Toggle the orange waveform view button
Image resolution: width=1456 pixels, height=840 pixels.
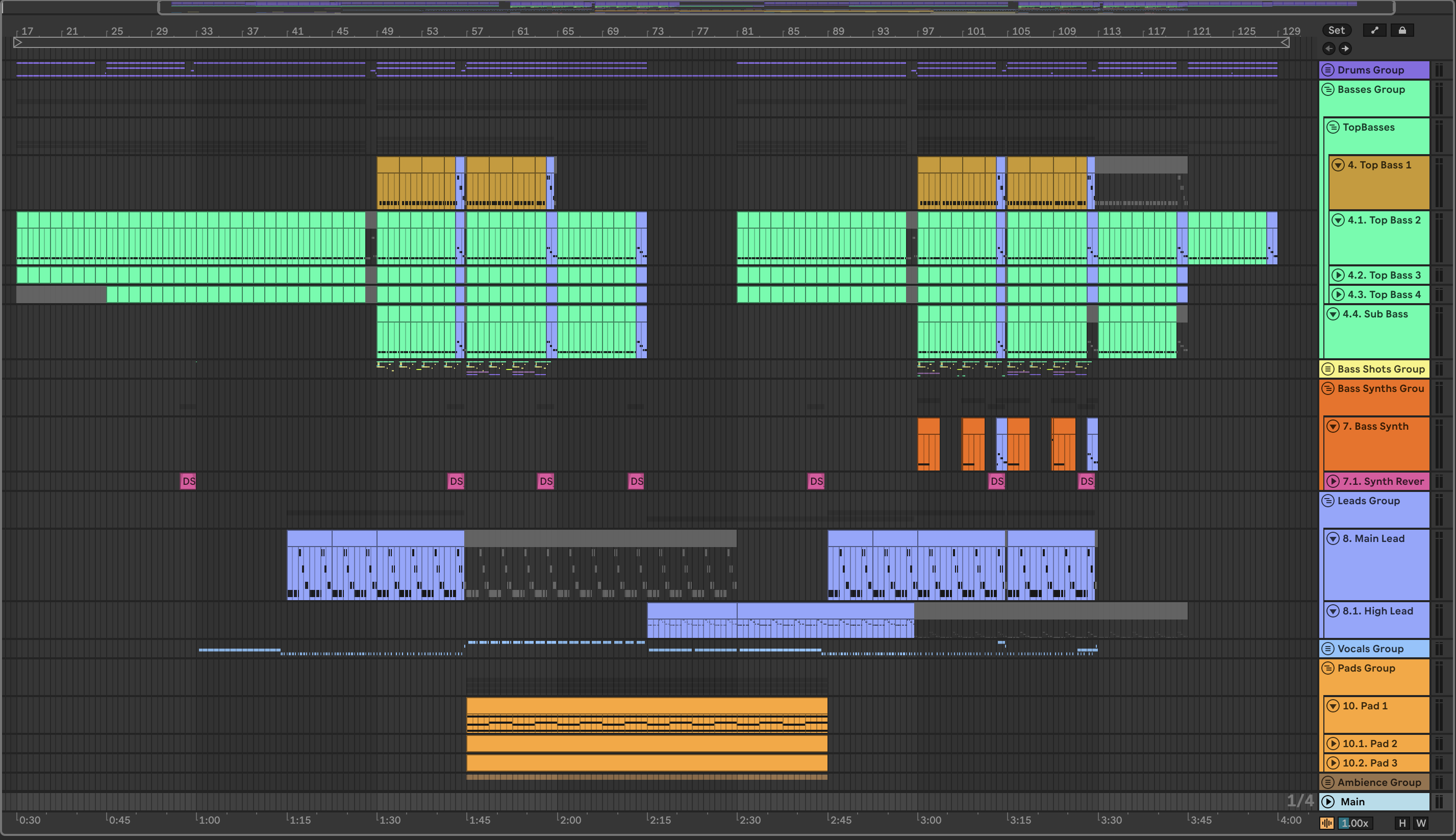(x=1327, y=823)
